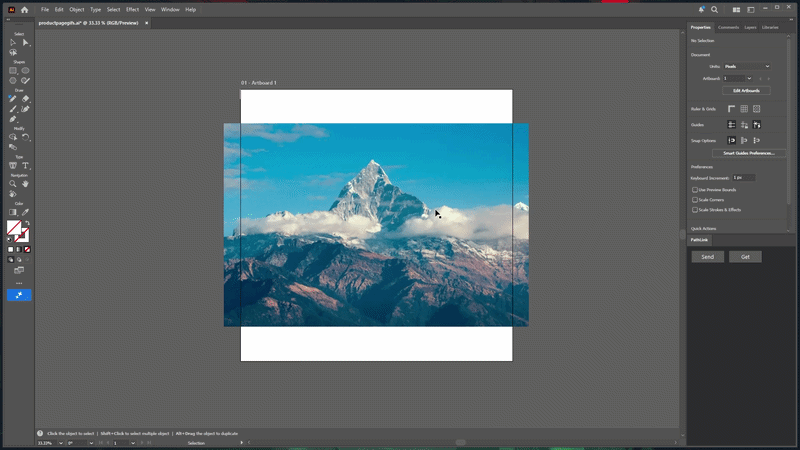Select the Paintbrush tool

pyautogui.click(x=13, y=109)
